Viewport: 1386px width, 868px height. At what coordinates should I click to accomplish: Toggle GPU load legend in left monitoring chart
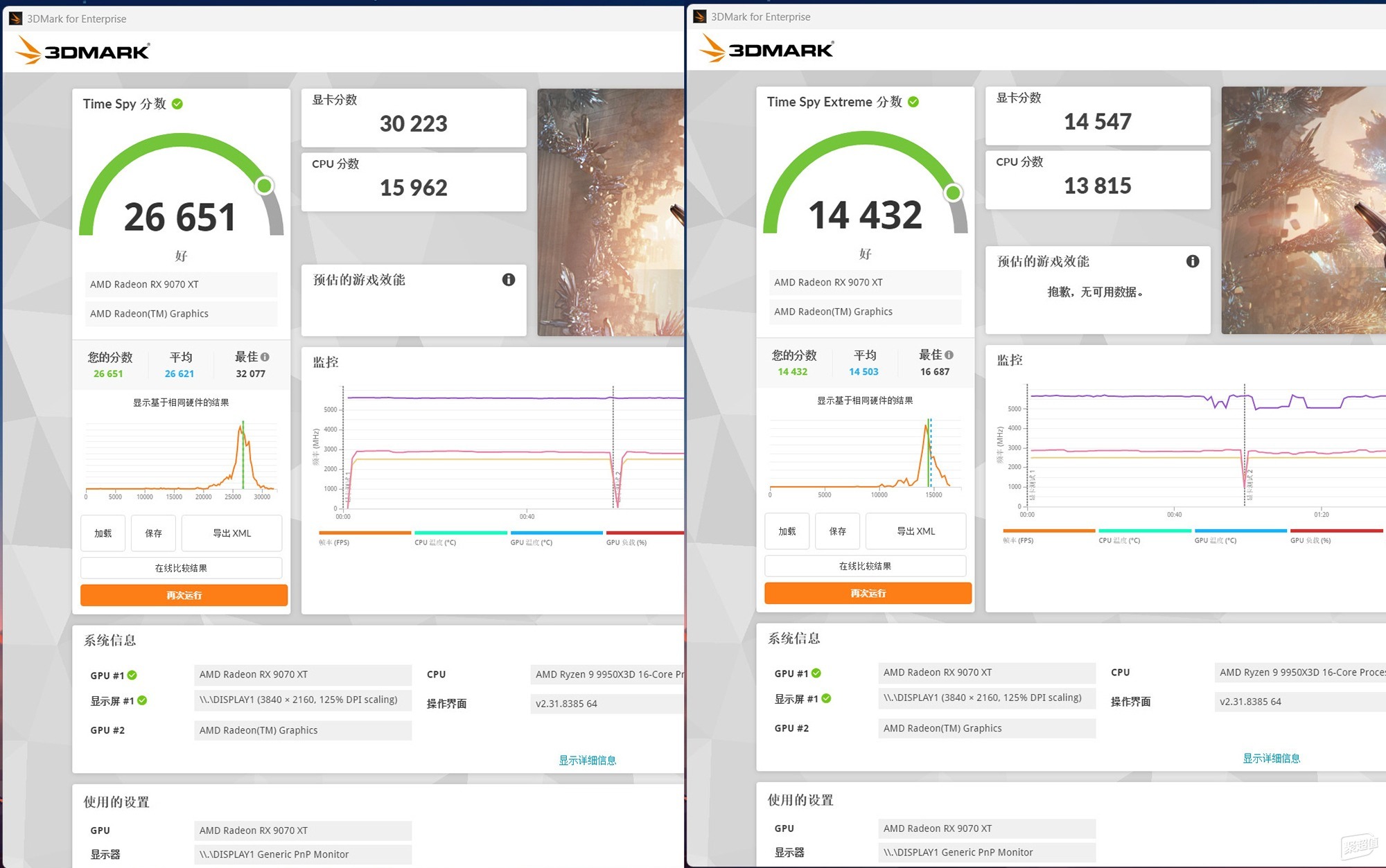pyautogui.click(x=644, y=538)
